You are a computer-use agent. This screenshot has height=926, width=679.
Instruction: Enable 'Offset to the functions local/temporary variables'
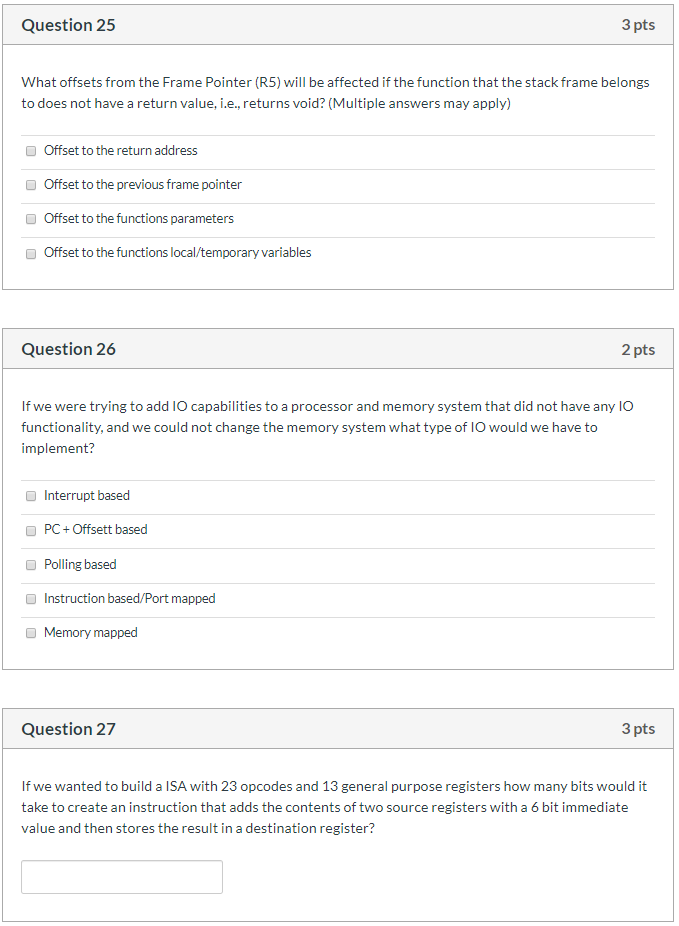30,253
